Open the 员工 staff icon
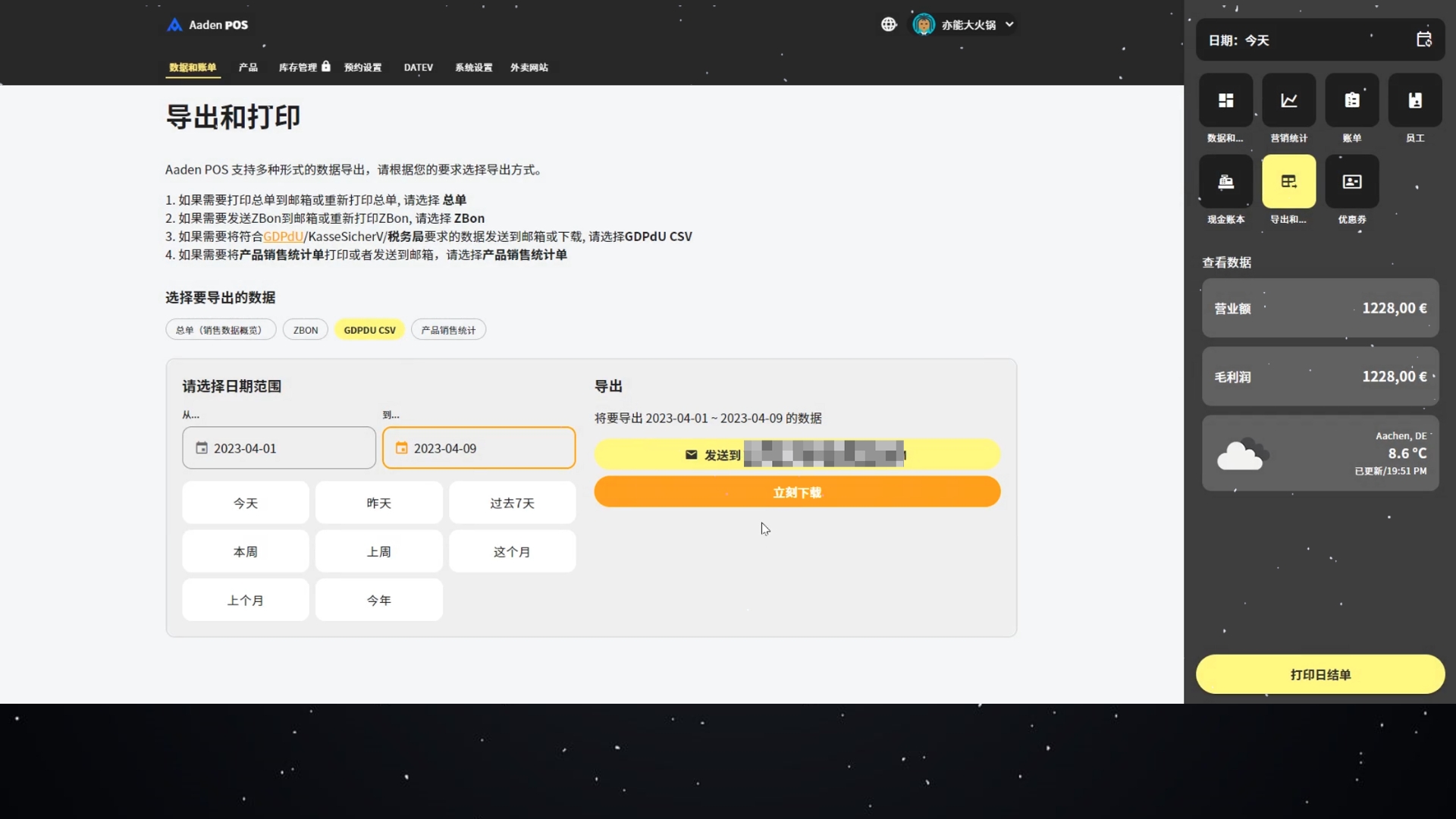The width and height of the screenshot is (1456, 819). pos(1414,101)
